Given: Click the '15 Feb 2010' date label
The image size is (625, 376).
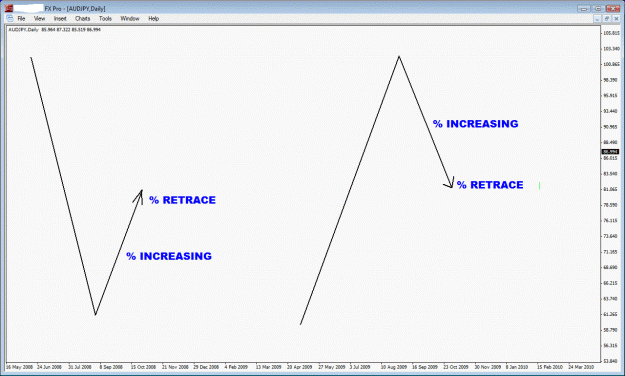Looking at the screenshot, I should click(x=550, y=367).
